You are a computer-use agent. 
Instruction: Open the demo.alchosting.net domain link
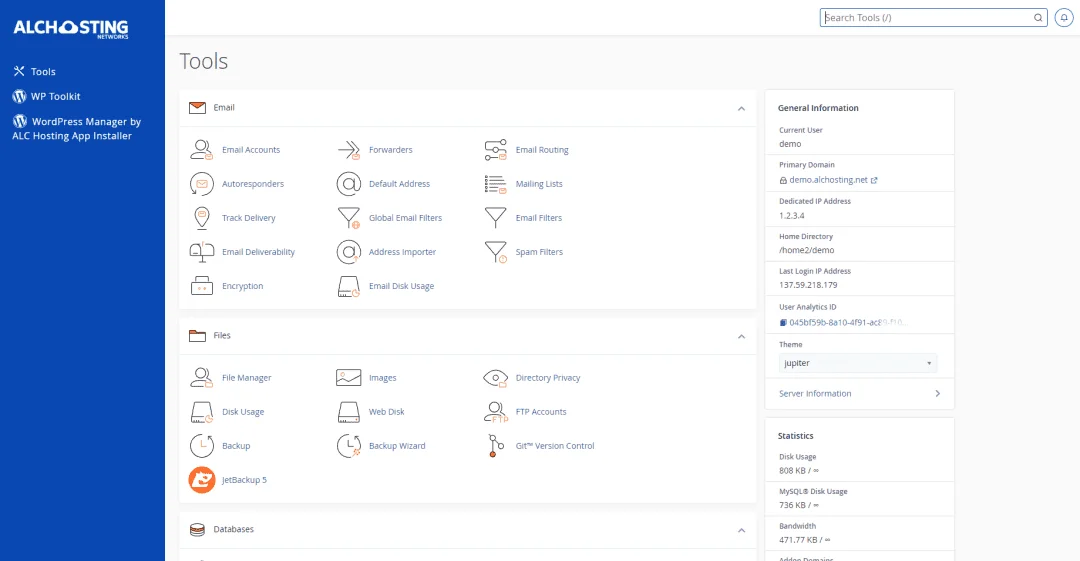tap(828, 180)
